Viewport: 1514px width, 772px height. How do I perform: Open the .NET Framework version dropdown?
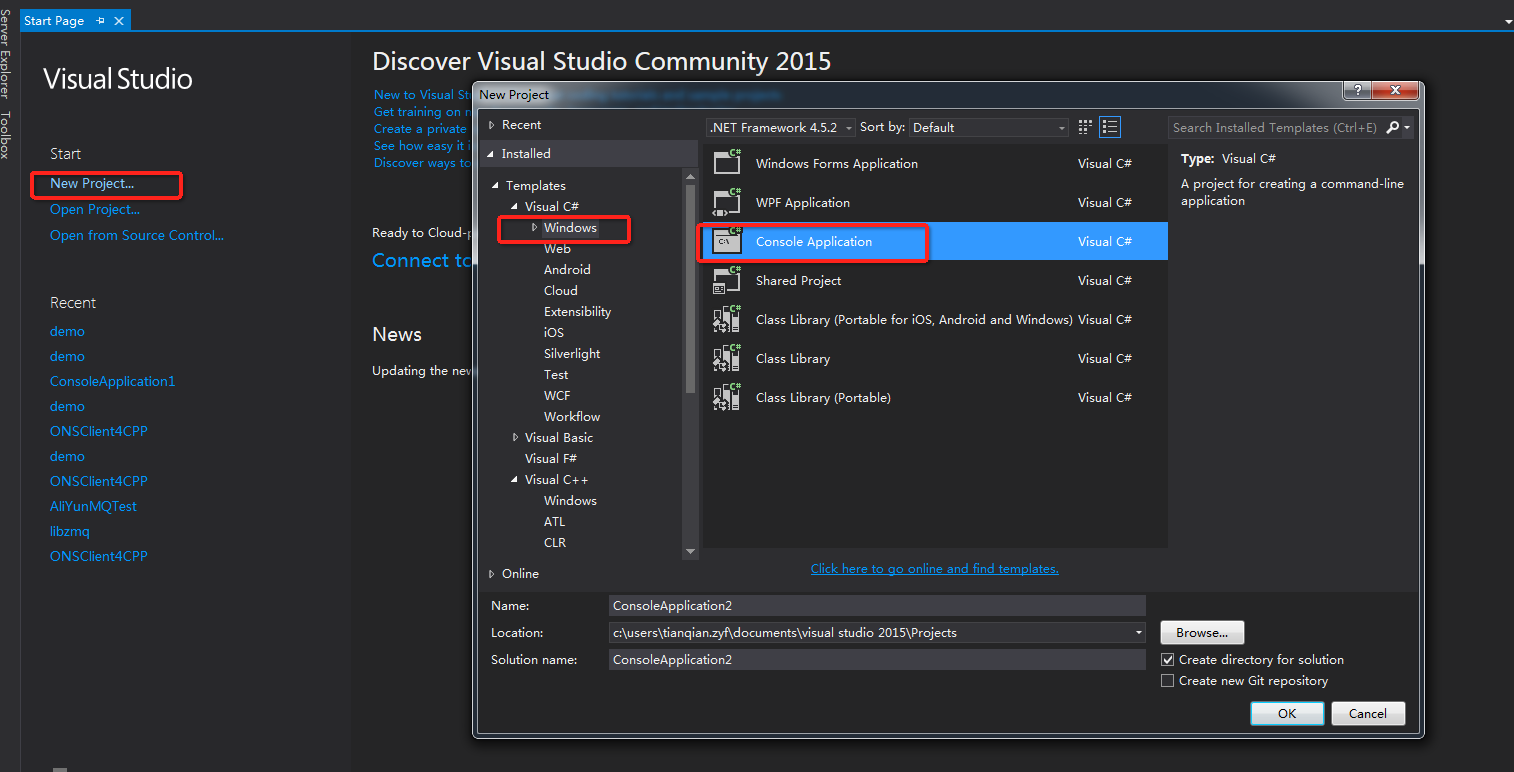click(x=781, y=127)
